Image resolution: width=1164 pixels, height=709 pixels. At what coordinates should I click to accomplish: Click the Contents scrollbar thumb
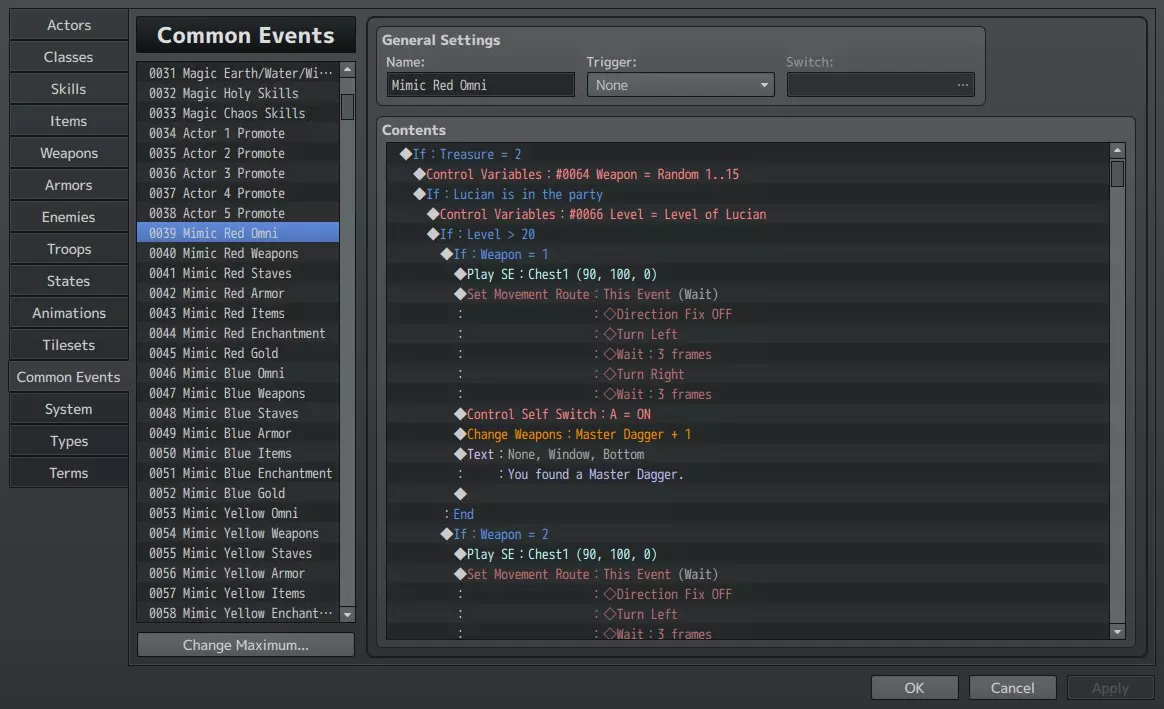click(1117, 174)
